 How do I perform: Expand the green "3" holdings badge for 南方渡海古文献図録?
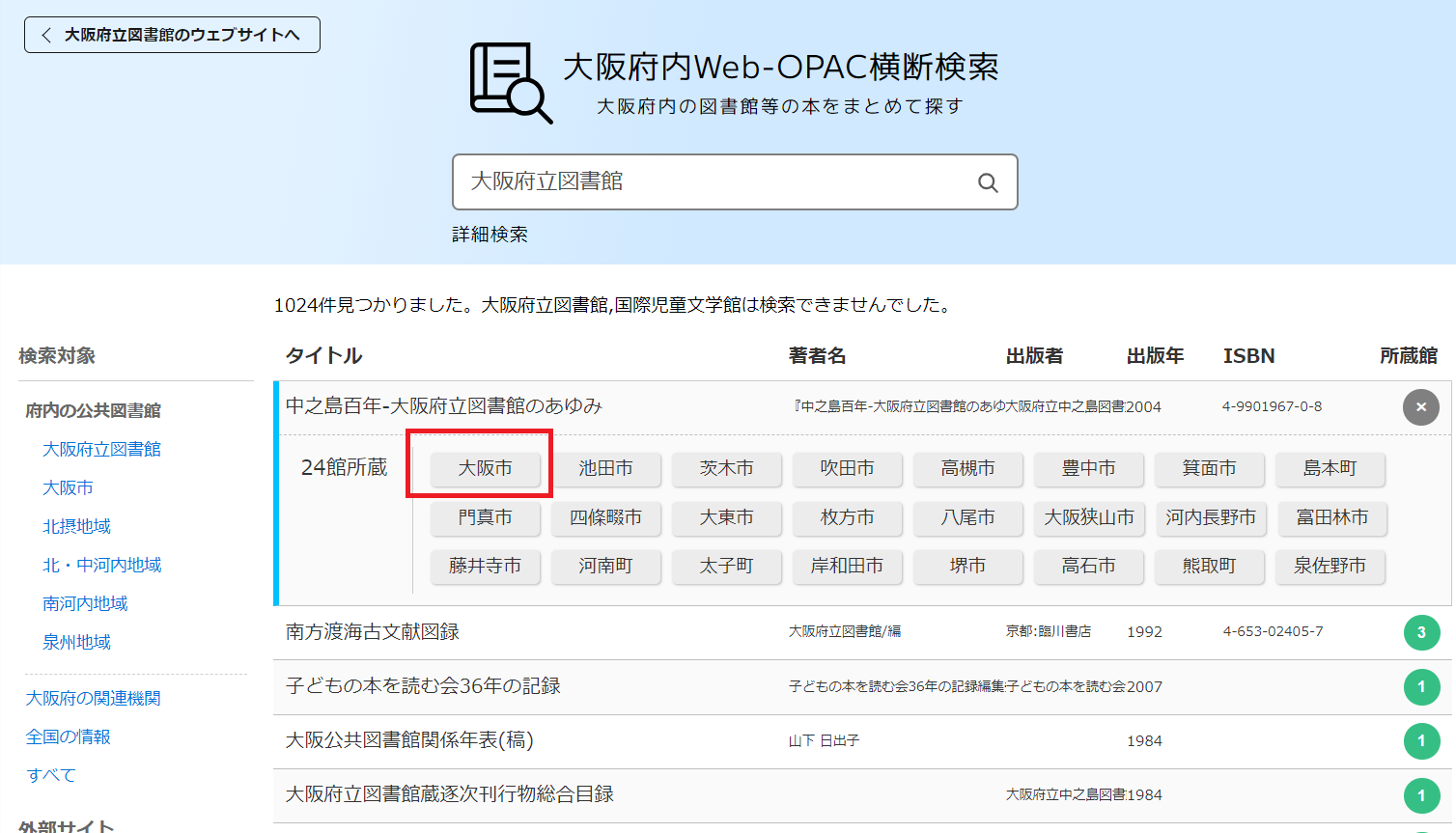[1420, 632]
